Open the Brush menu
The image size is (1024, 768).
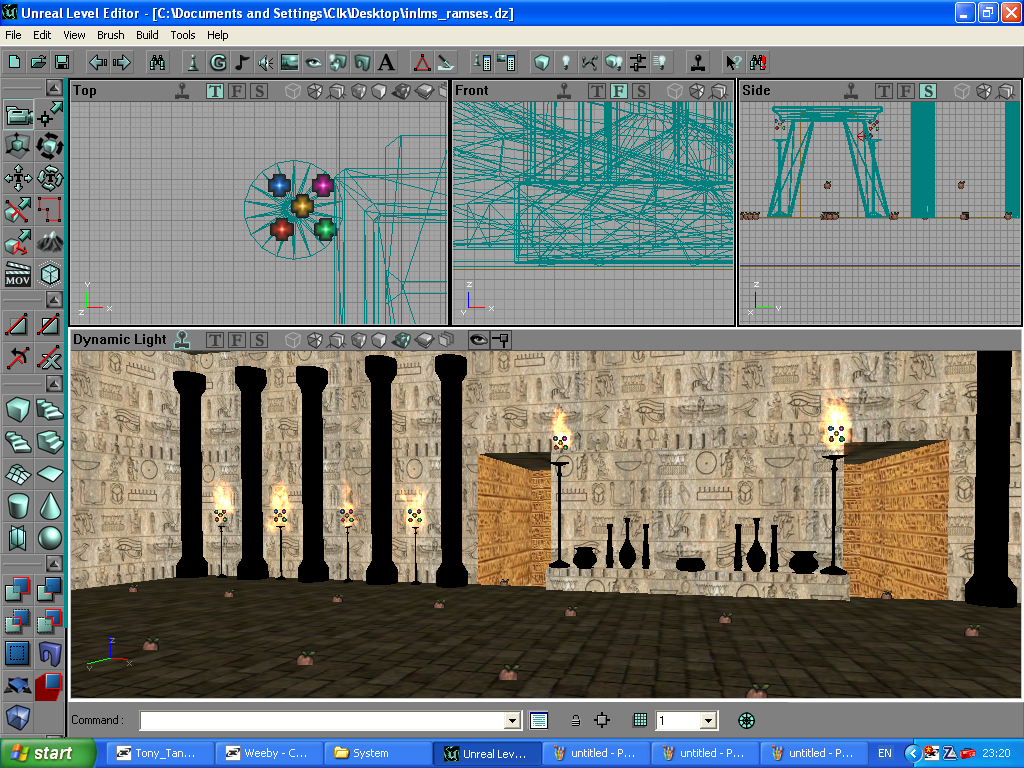coord(111,35)
